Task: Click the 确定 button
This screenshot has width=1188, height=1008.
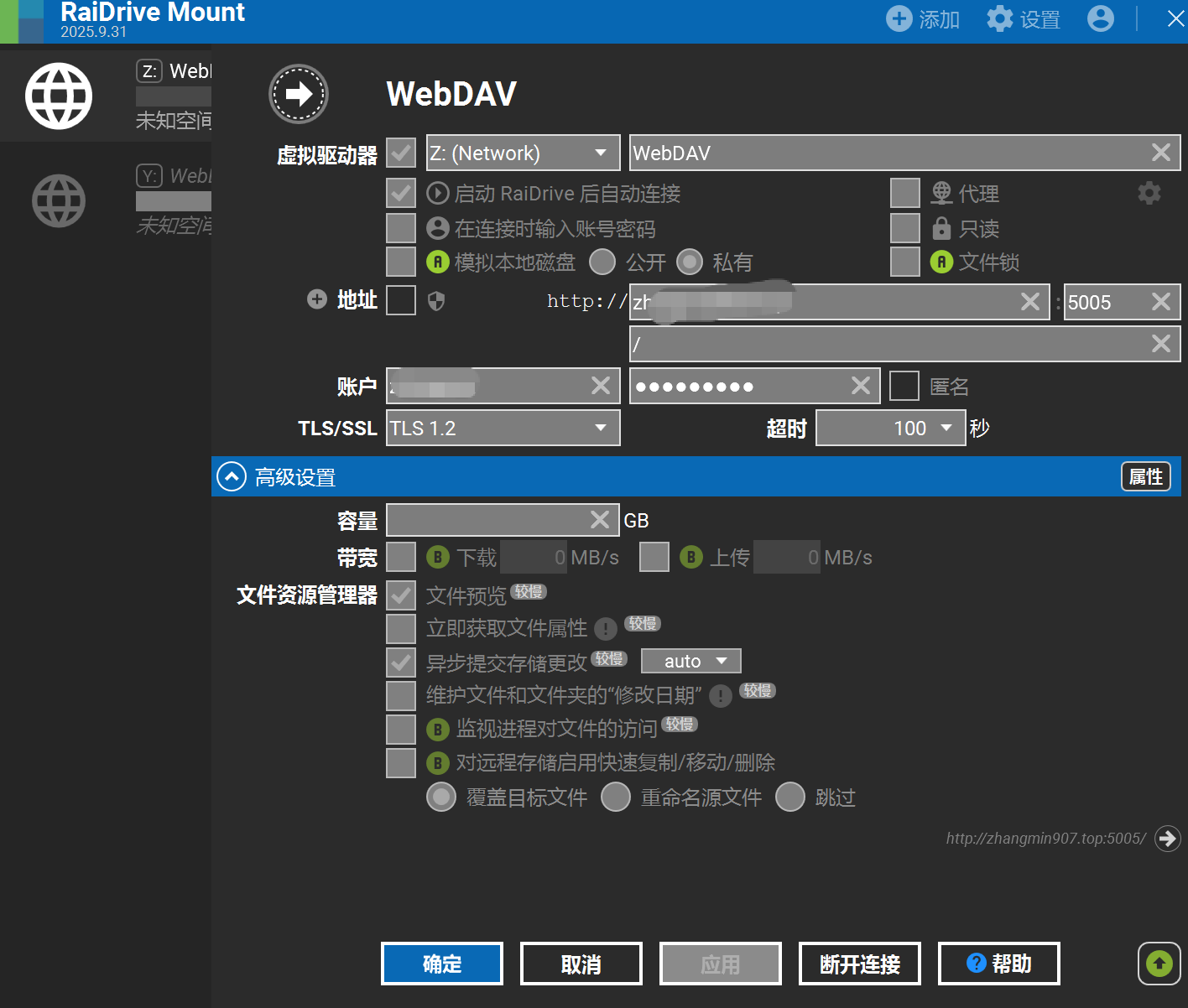Action: tap(442, 964)
